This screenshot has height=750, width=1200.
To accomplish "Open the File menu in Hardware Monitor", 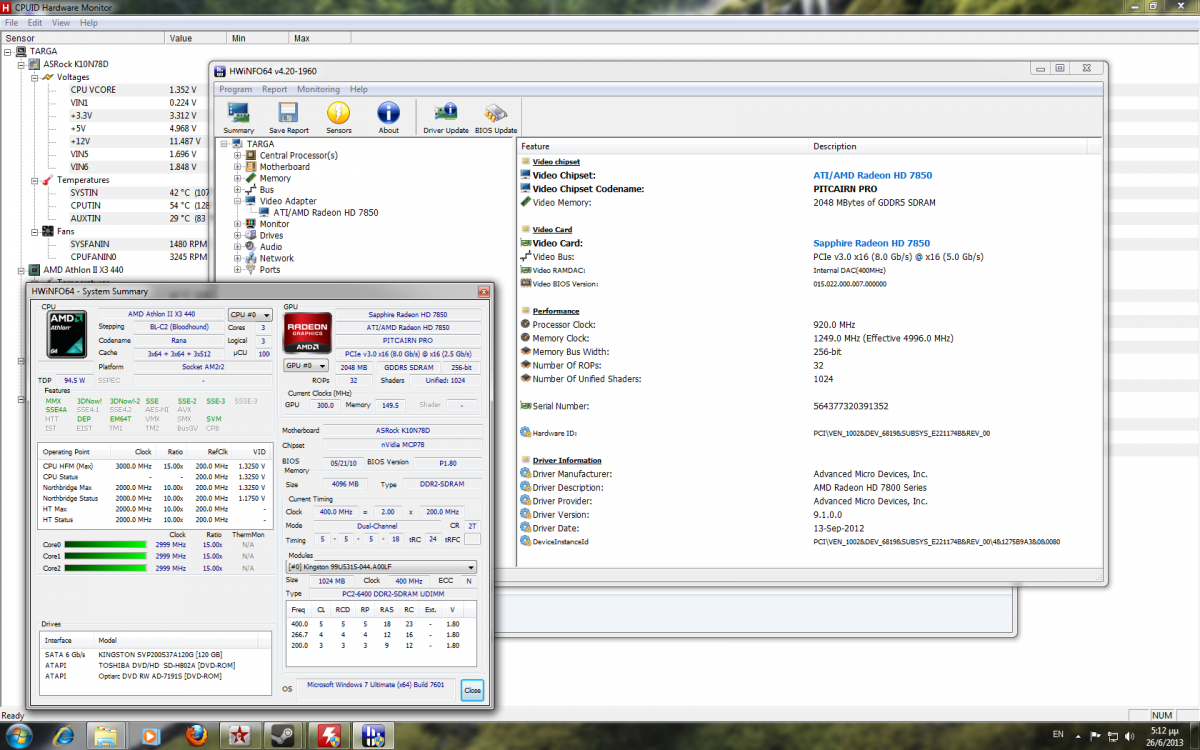I will point(11,22).
